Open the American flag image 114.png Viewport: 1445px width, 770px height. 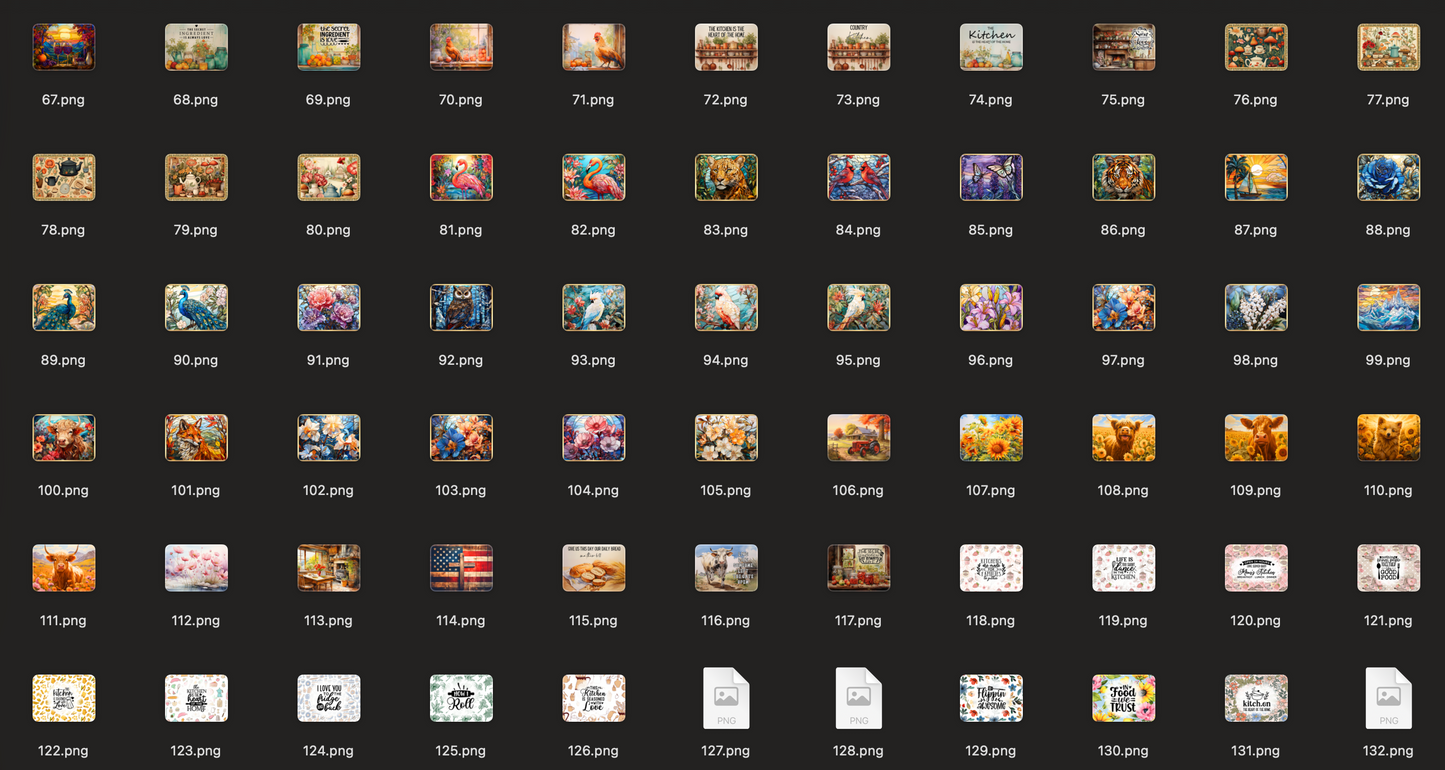[461, 567]
